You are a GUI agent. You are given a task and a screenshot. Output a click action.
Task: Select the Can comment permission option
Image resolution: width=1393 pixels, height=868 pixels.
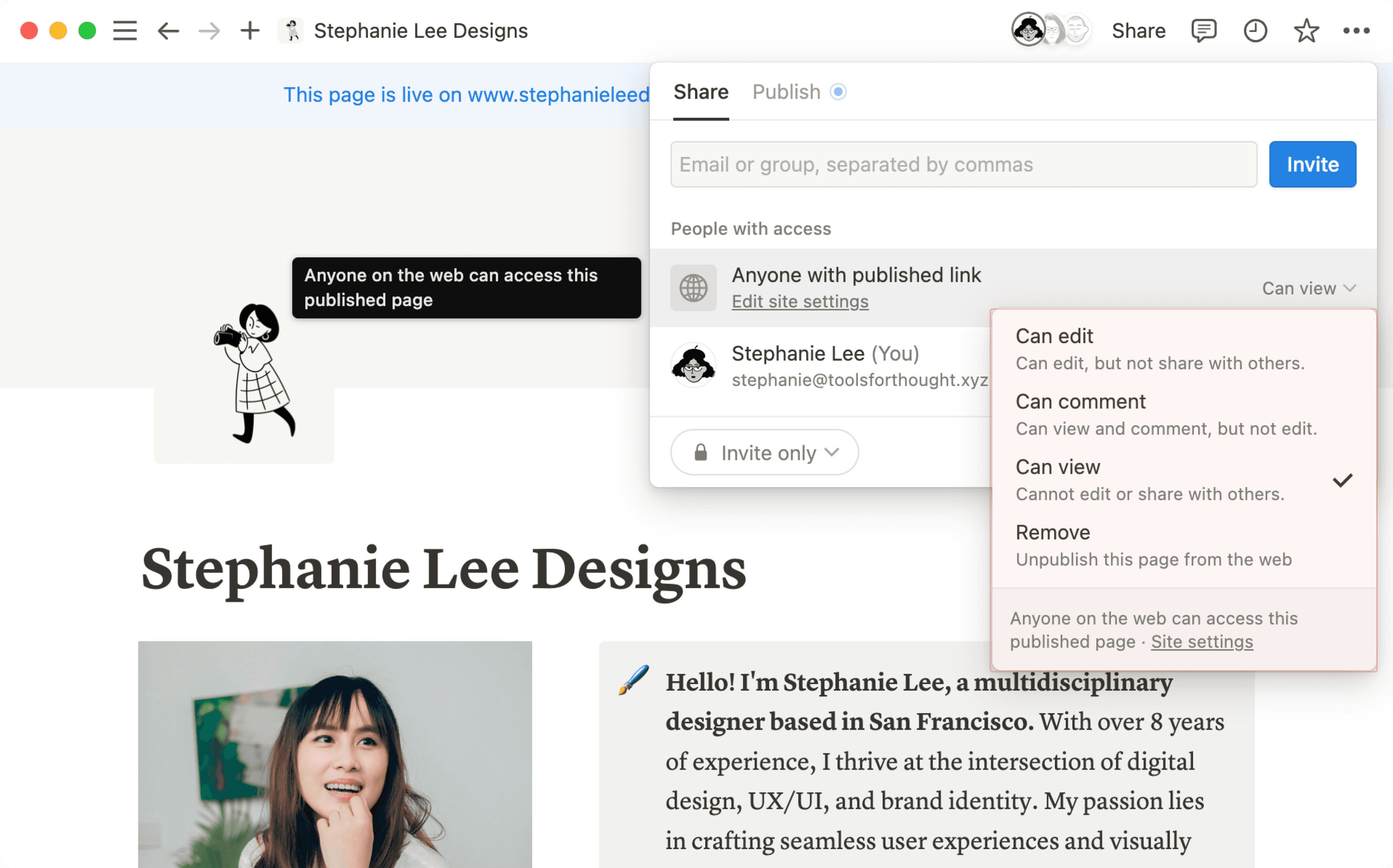point(1165,414)
